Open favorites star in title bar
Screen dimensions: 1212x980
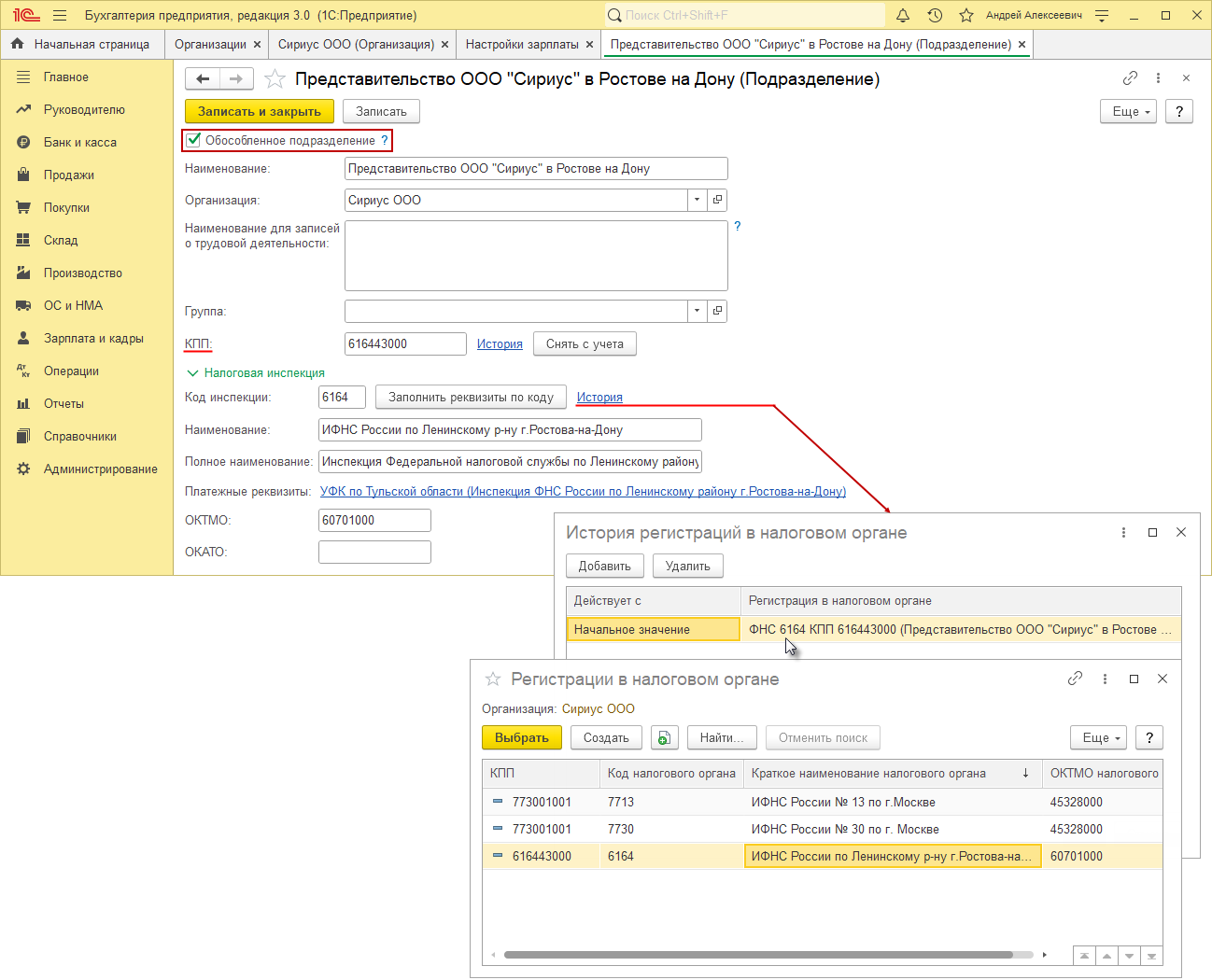pos(966,15)
